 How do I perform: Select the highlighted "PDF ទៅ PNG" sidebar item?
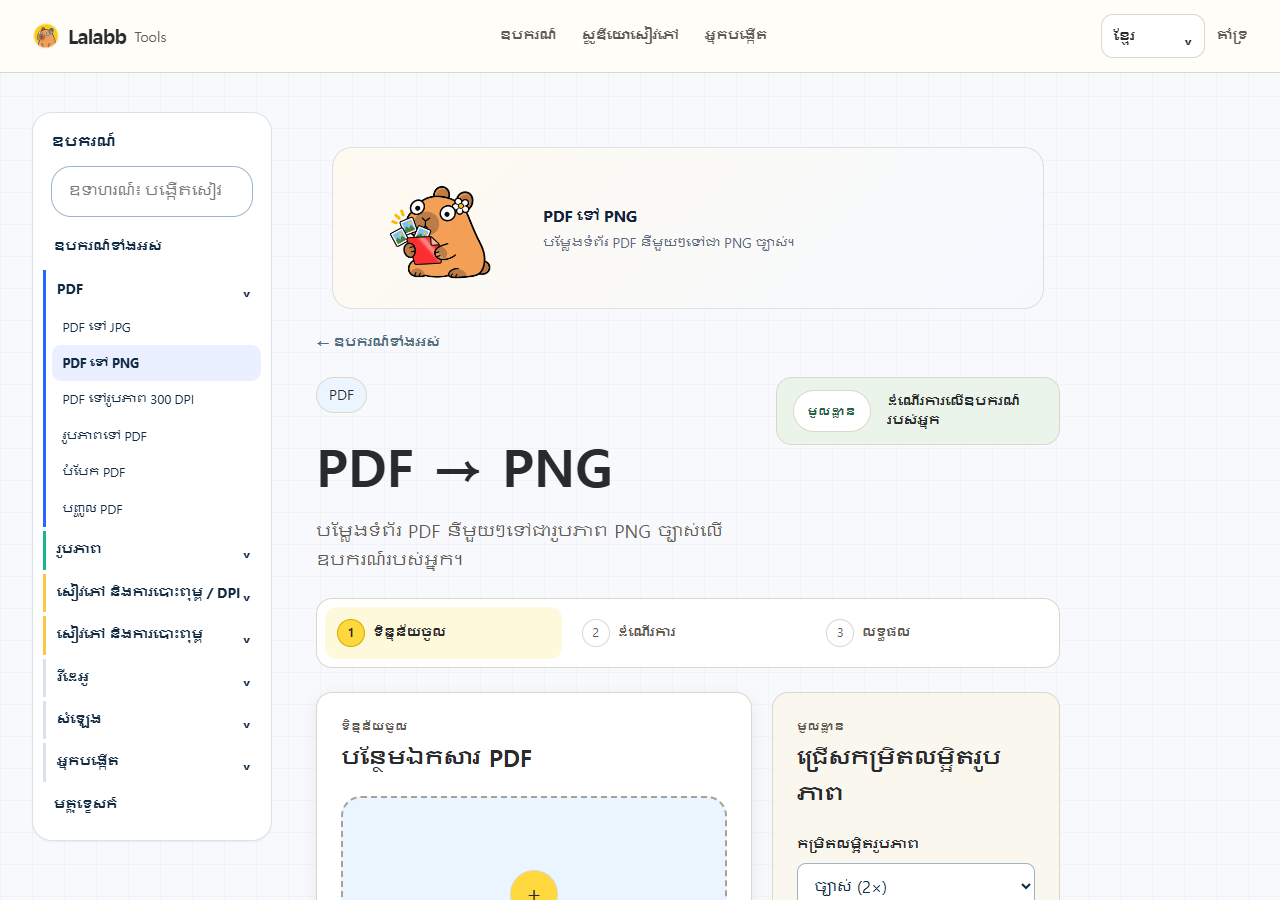156,363
